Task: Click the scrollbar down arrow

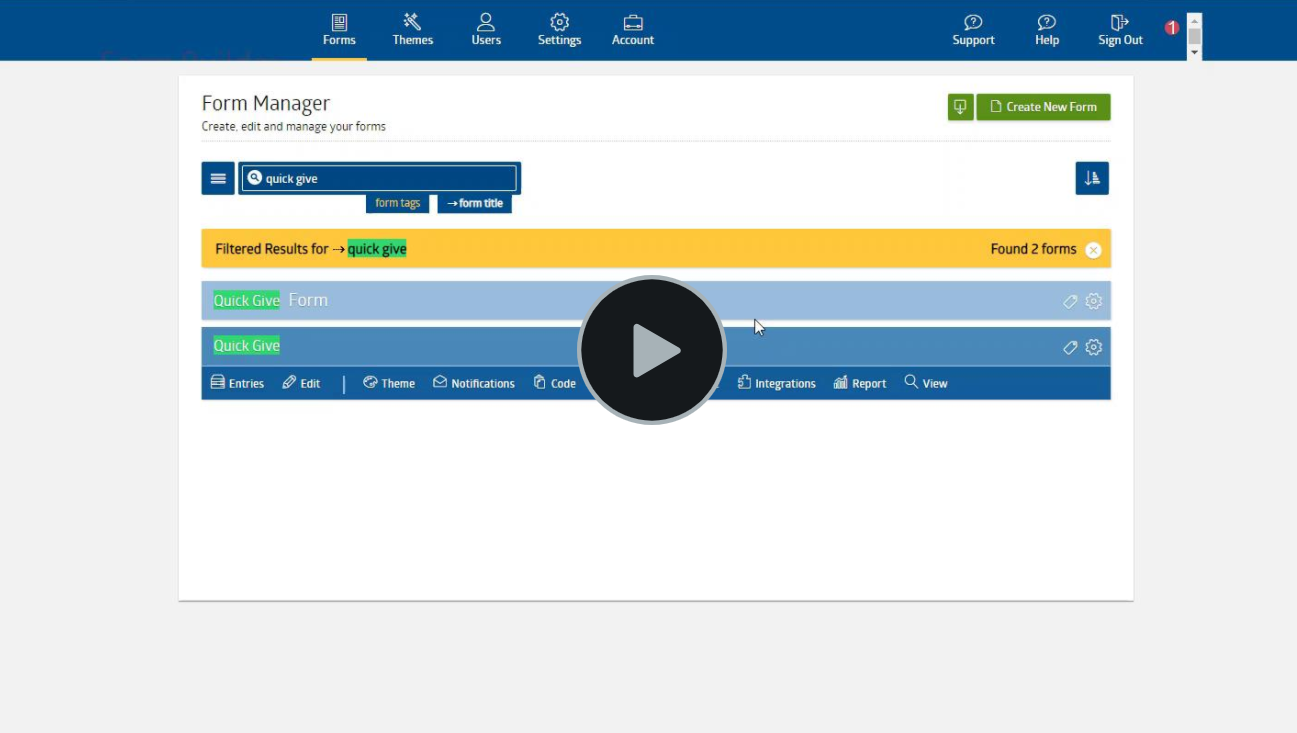Action: (1194, 53)
